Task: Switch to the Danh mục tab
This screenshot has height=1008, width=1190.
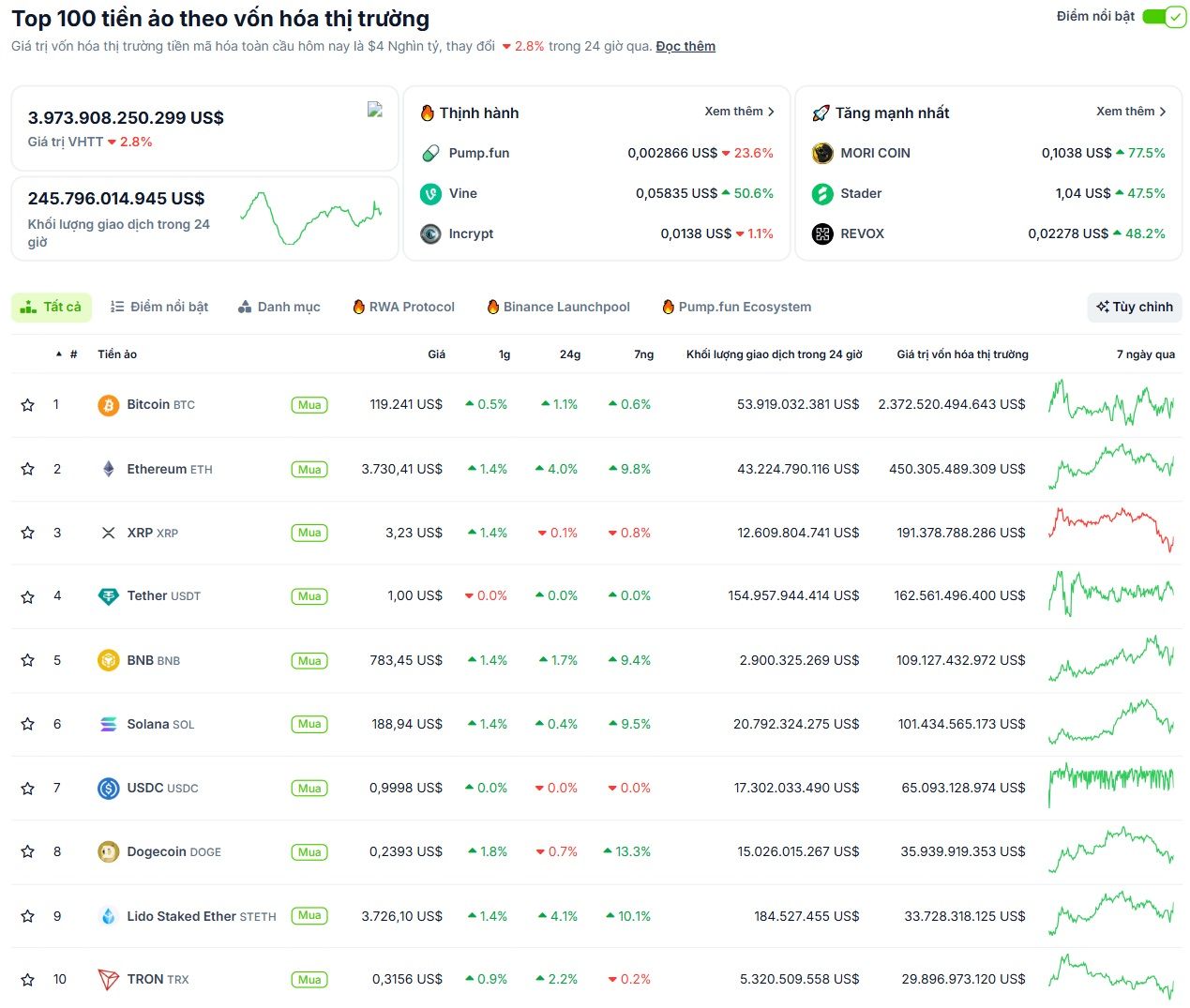Action: 279,307
